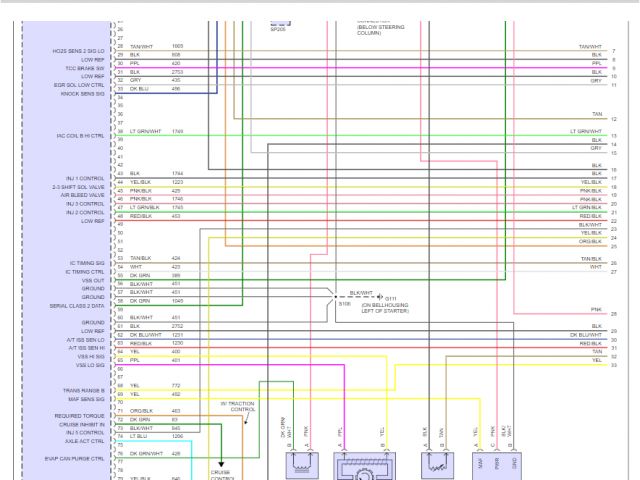The height and width of the screenshot is (480, 640).
Task: Click the Cruise Control arrow marker
Action: [x=221, y=464]
